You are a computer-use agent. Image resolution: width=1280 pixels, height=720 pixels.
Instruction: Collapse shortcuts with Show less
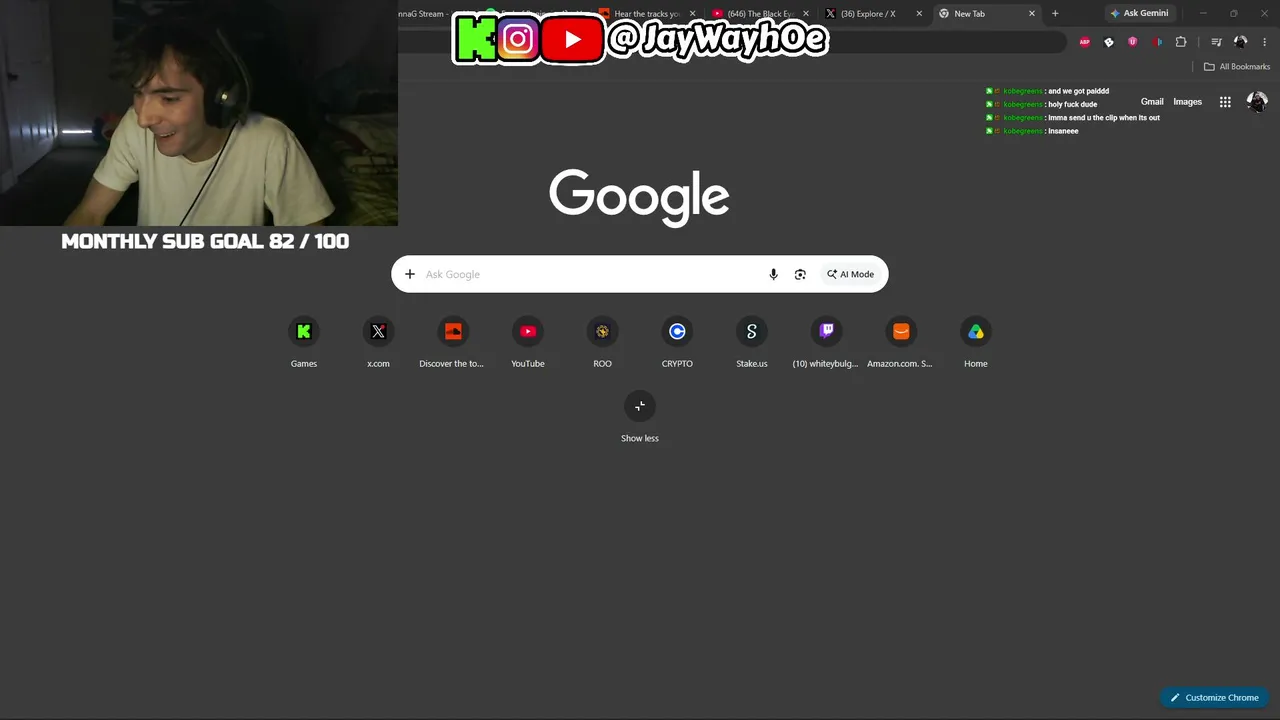point(640,417)
